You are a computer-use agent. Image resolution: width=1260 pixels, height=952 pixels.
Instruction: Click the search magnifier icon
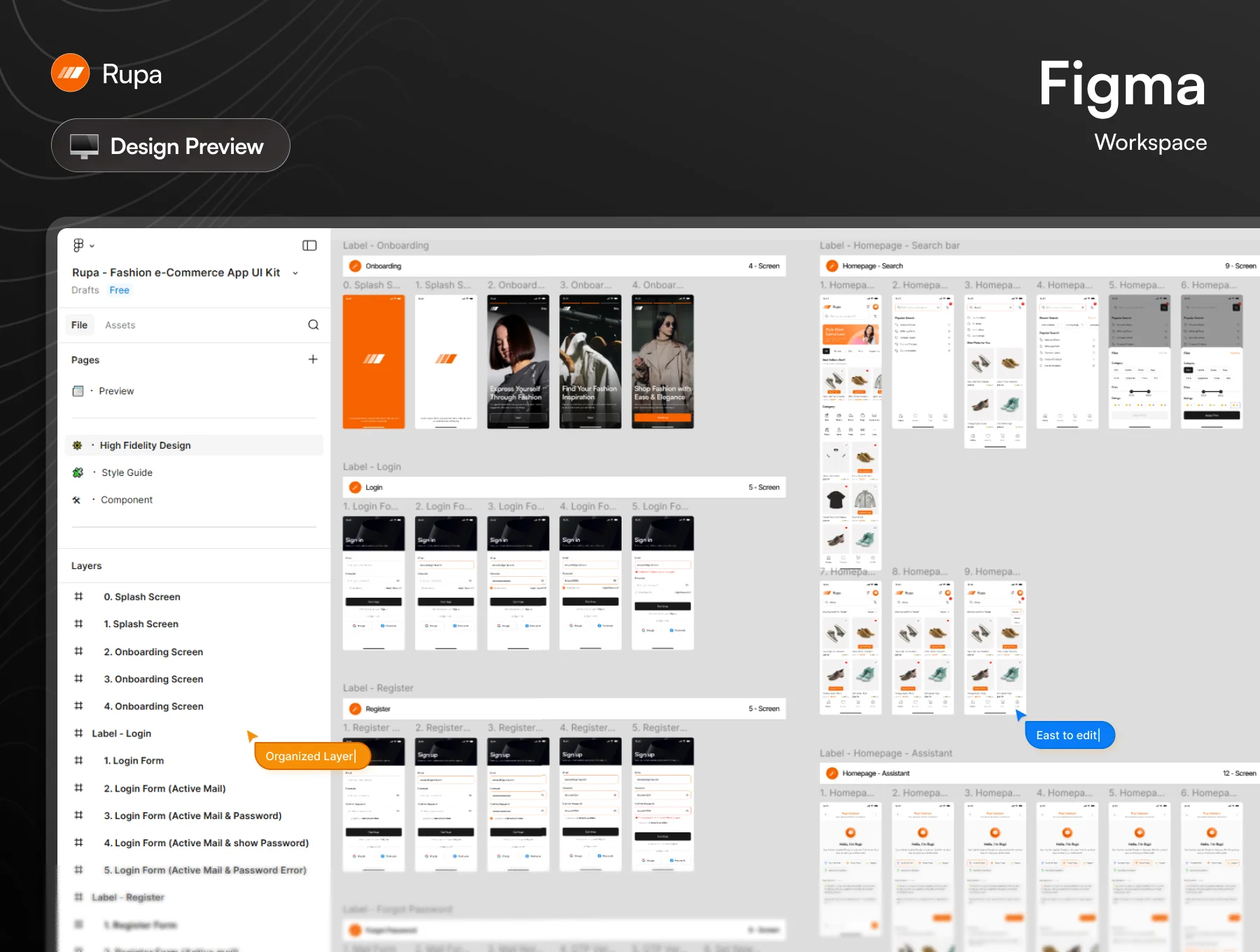click(314, 325)
